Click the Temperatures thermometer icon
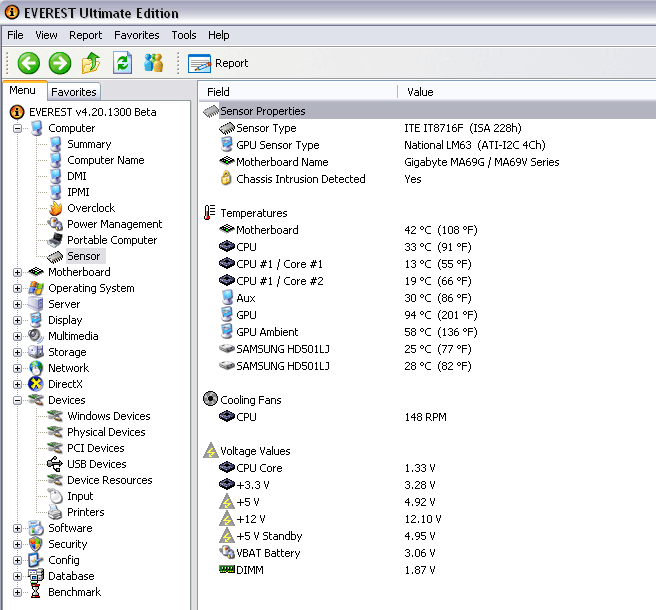Screen dimensions: 656x610 click(209, 213)
